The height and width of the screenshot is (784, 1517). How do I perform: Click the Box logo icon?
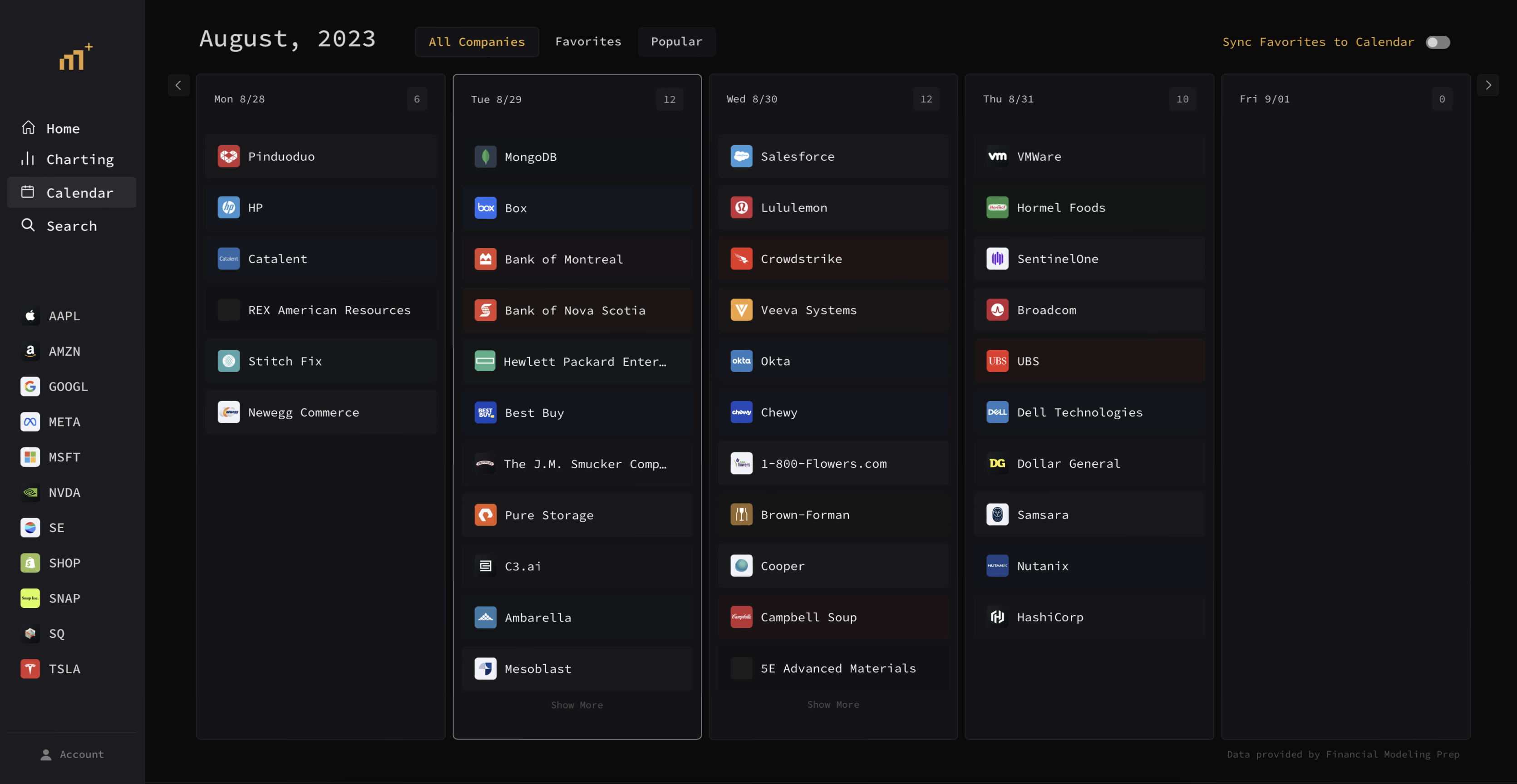485,208
